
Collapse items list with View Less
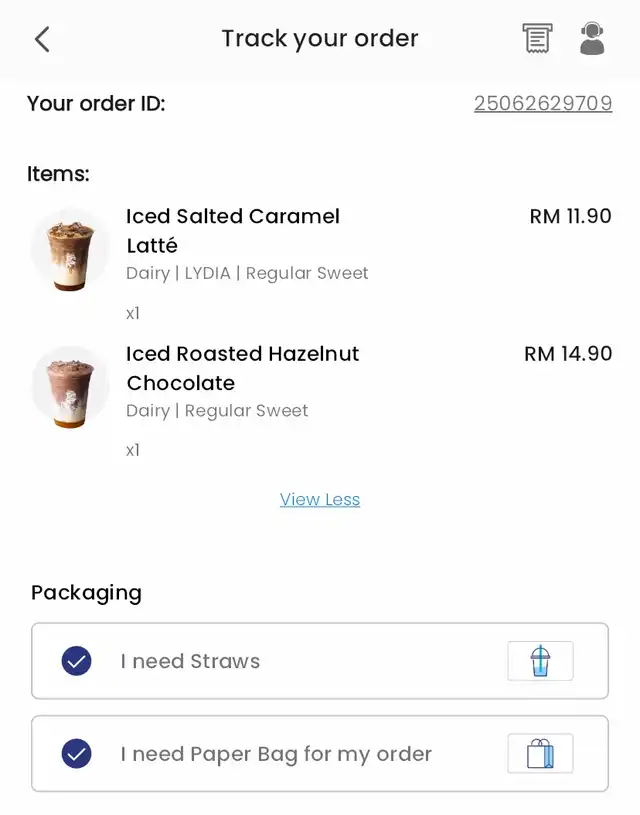coord(320,499)
